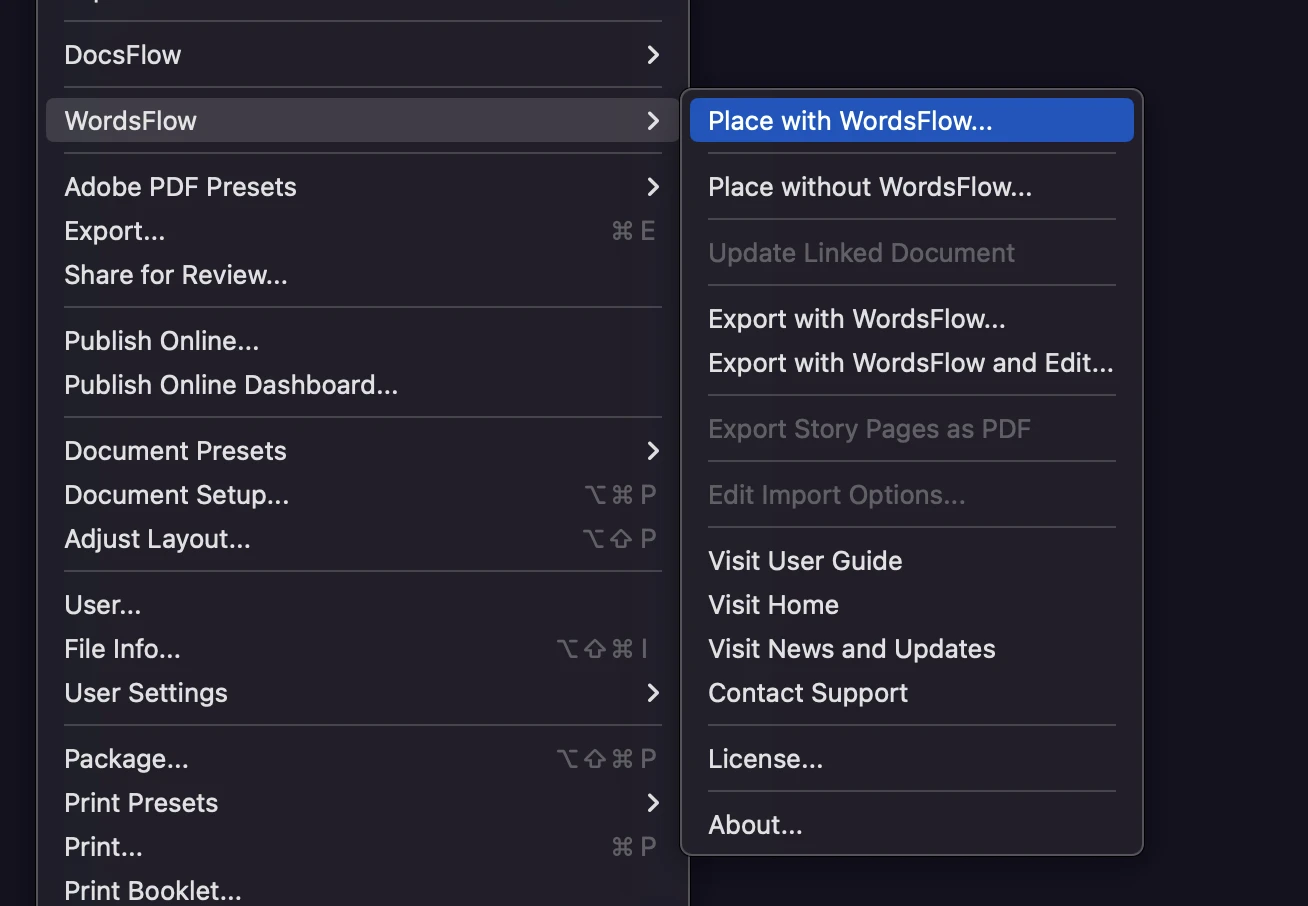
Task: Select Export with WordsFlow and Edit...
Action: coord(912,363)
